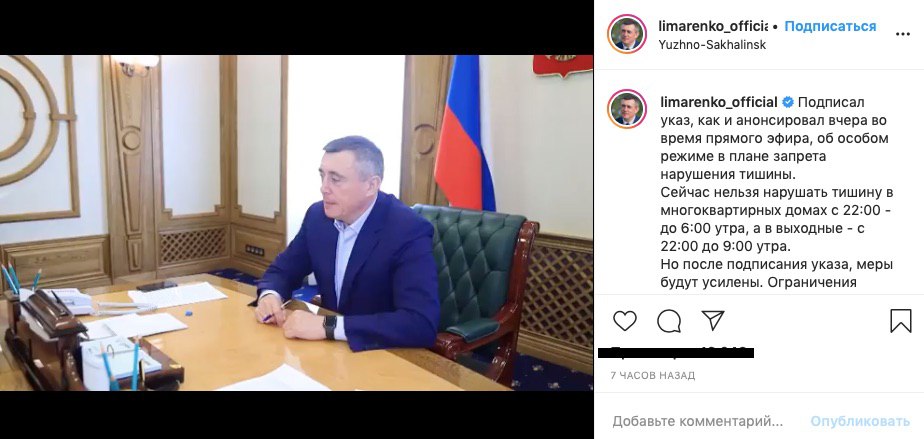Open comments via speech bubble icon
This screenshot has height=439, width=924.
[x=669, y=321]
